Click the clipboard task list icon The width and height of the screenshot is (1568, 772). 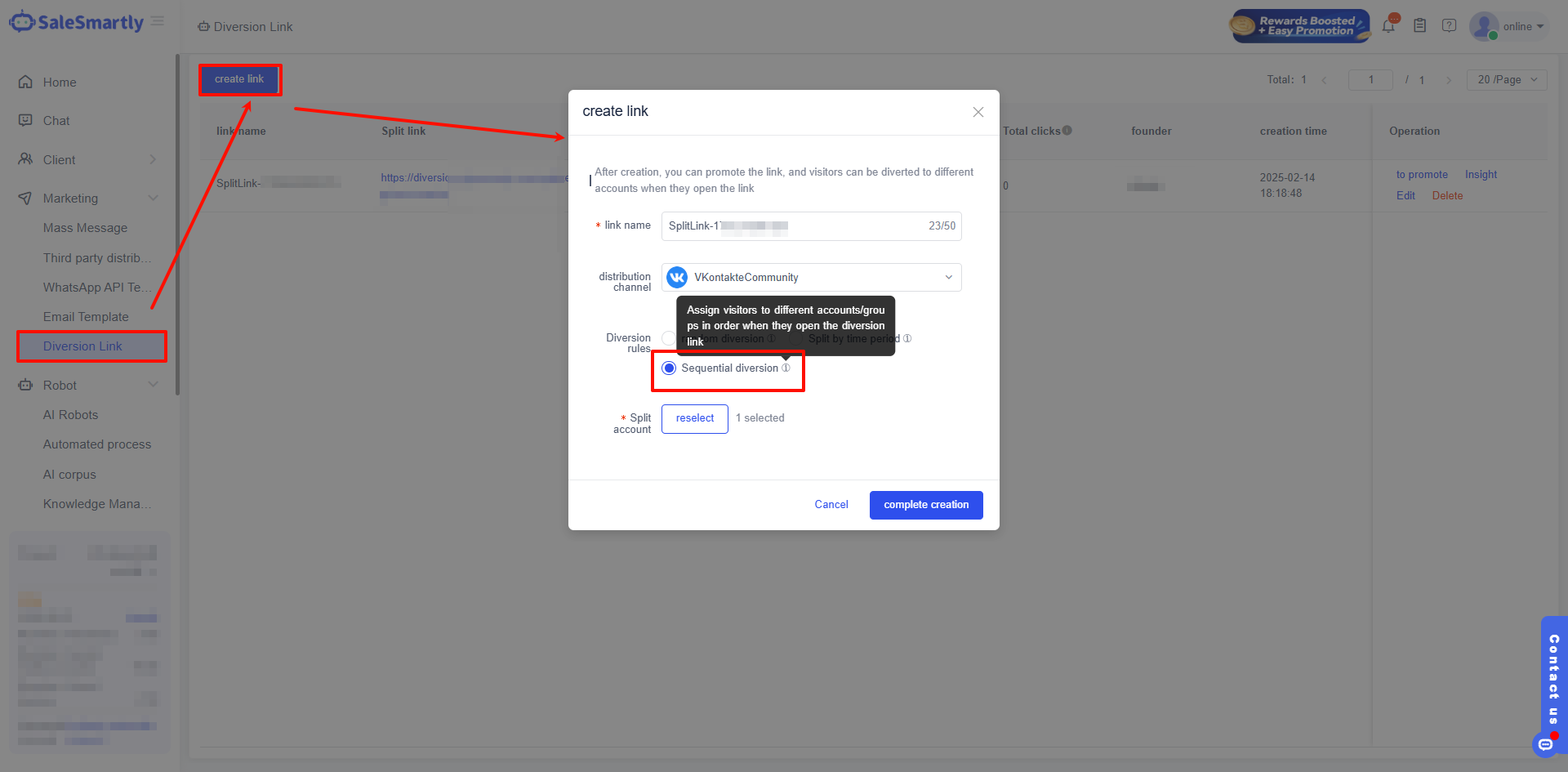pos(1419,26)
